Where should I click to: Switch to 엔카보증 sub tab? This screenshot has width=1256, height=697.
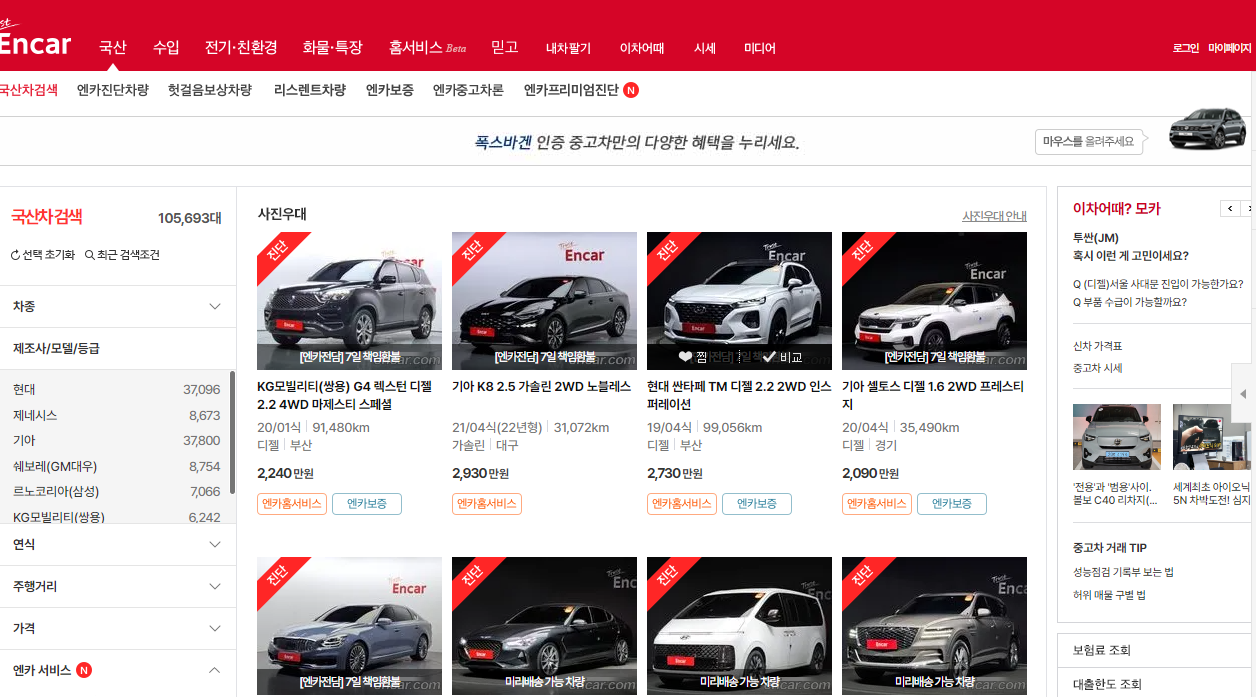tap(390, 90)
